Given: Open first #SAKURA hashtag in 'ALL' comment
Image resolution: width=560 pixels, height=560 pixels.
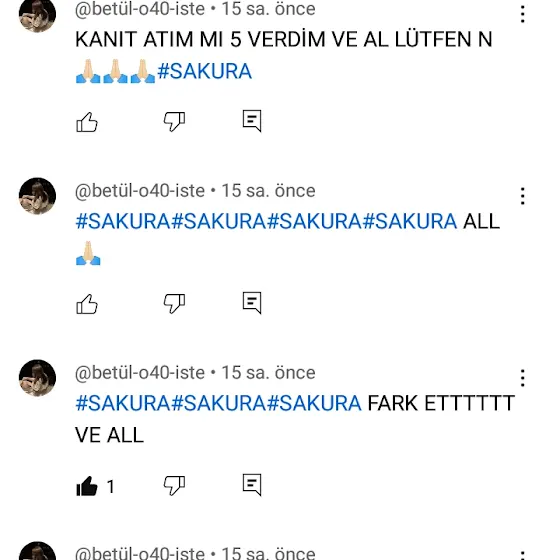Looking at the screenshot, I should pos(123,221).
